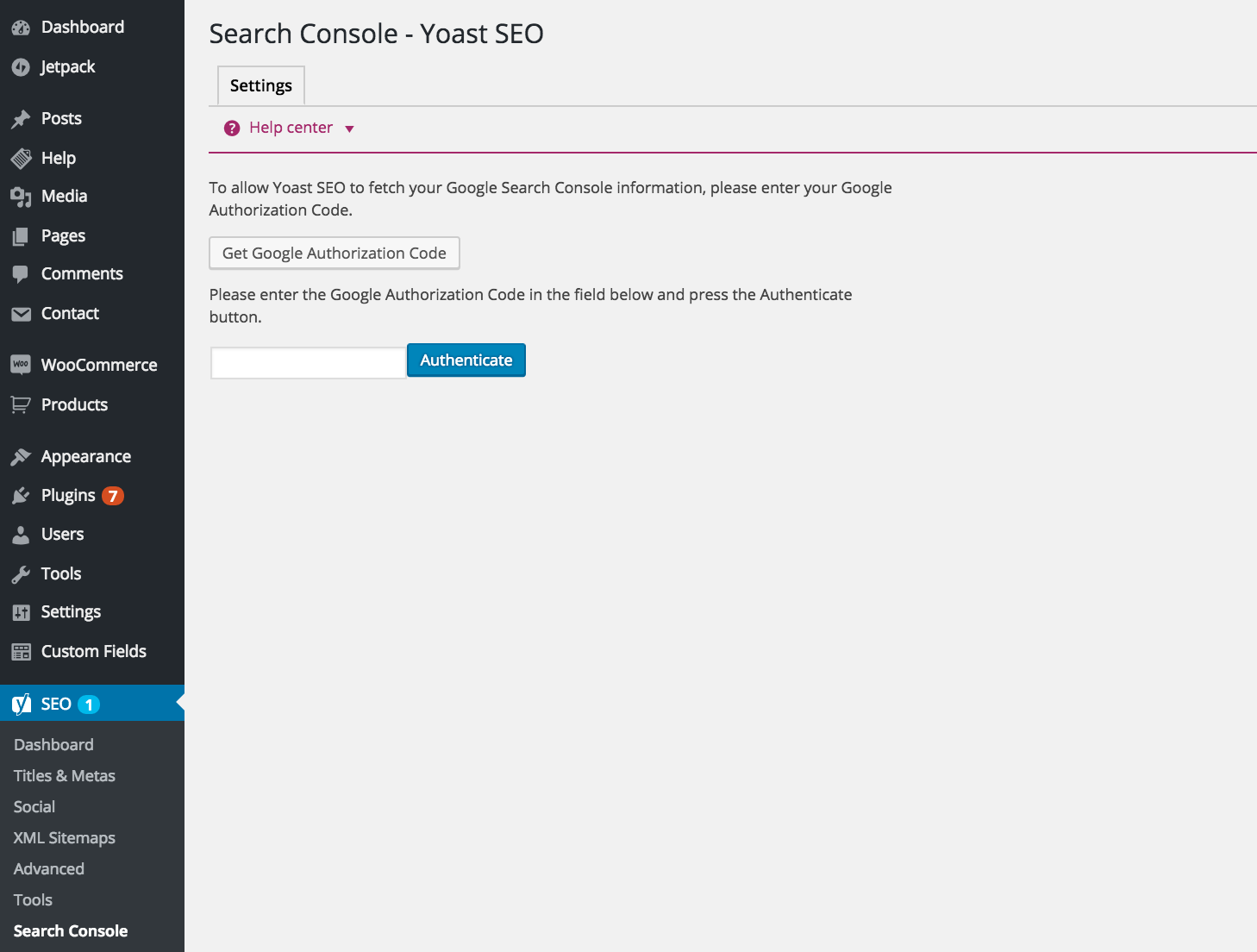This screenshot has height=952, width=1257.
Task: Click the Plugins plug icon
Action: [x=21, y=496]
